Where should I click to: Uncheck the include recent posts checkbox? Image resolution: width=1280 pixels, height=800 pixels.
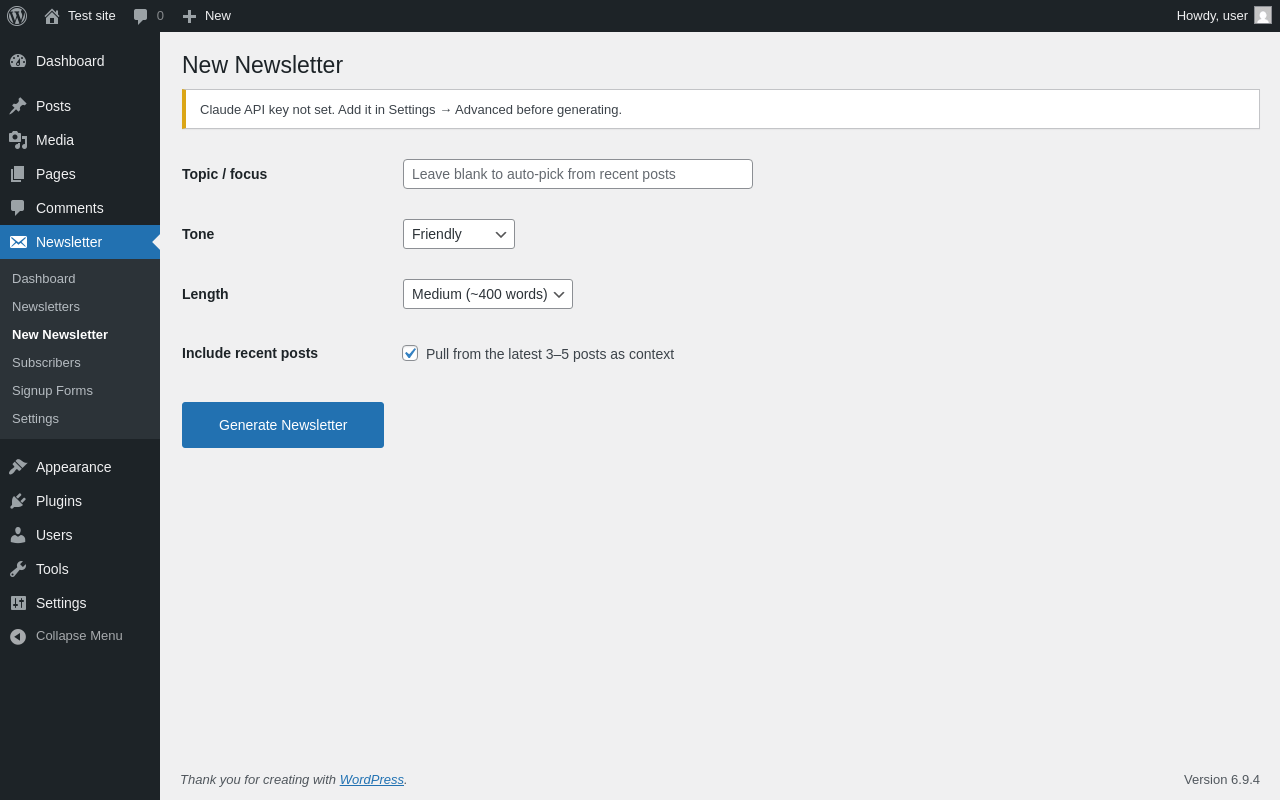click(x=410, y=353)
